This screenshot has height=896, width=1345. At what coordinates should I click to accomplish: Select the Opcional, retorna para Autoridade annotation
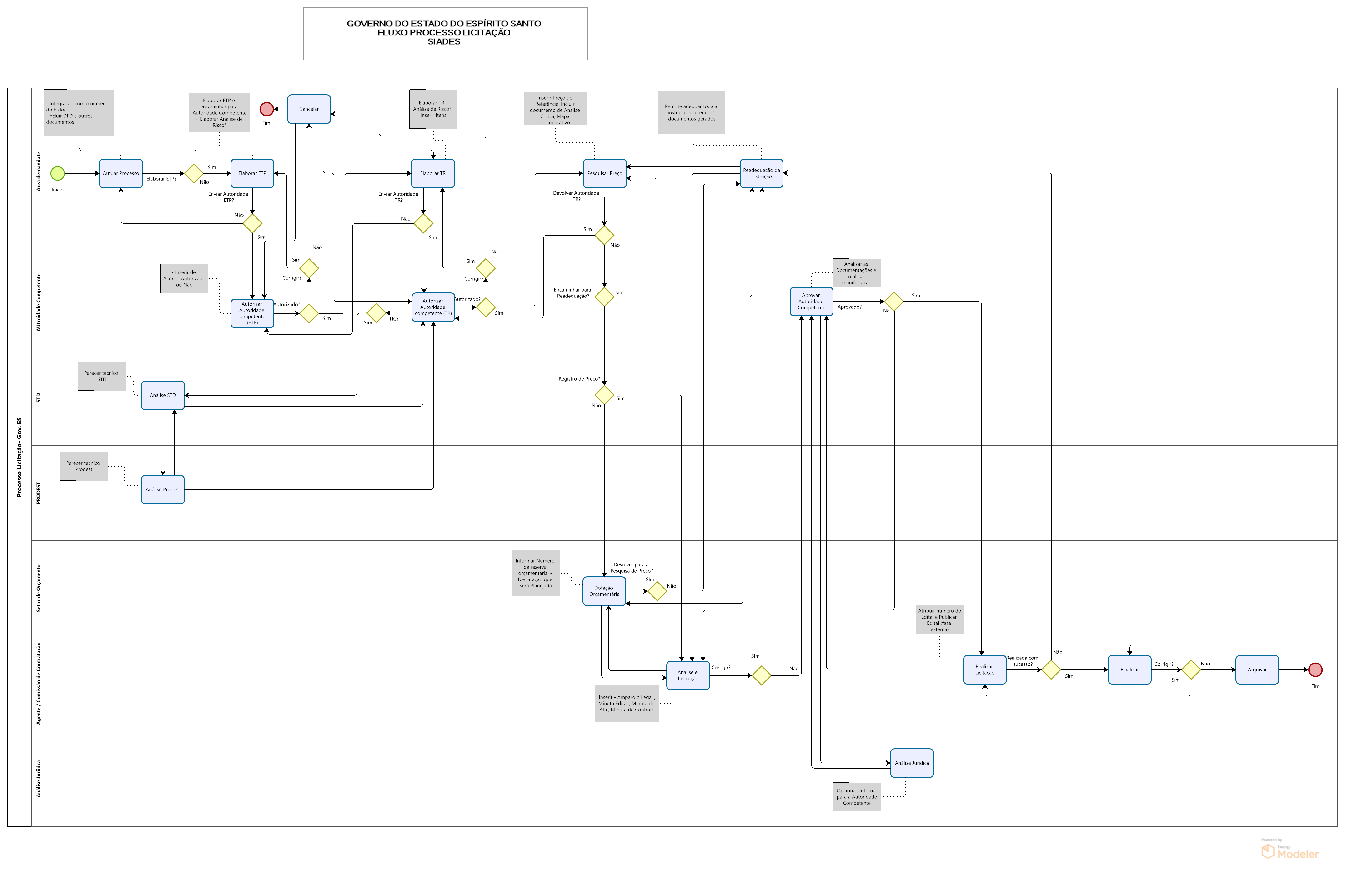coord(857,797)
